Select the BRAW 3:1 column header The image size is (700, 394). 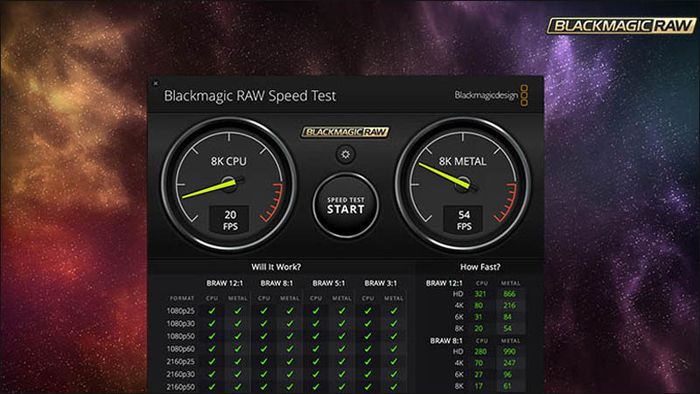pos(380,283)
